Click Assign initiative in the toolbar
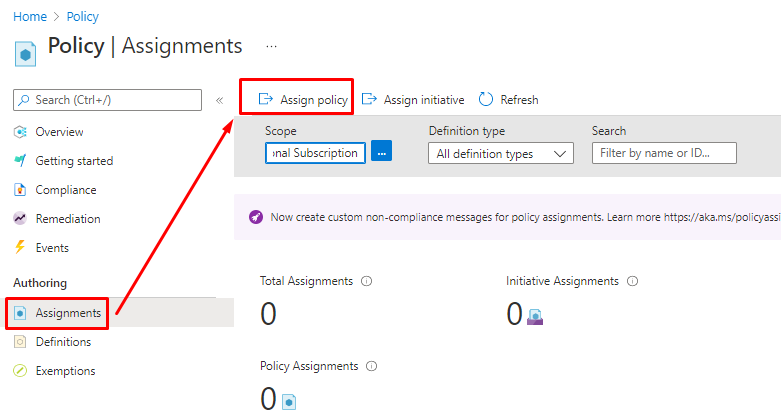Viewport: 781px width, 418px height. click(x=413, y=99)
